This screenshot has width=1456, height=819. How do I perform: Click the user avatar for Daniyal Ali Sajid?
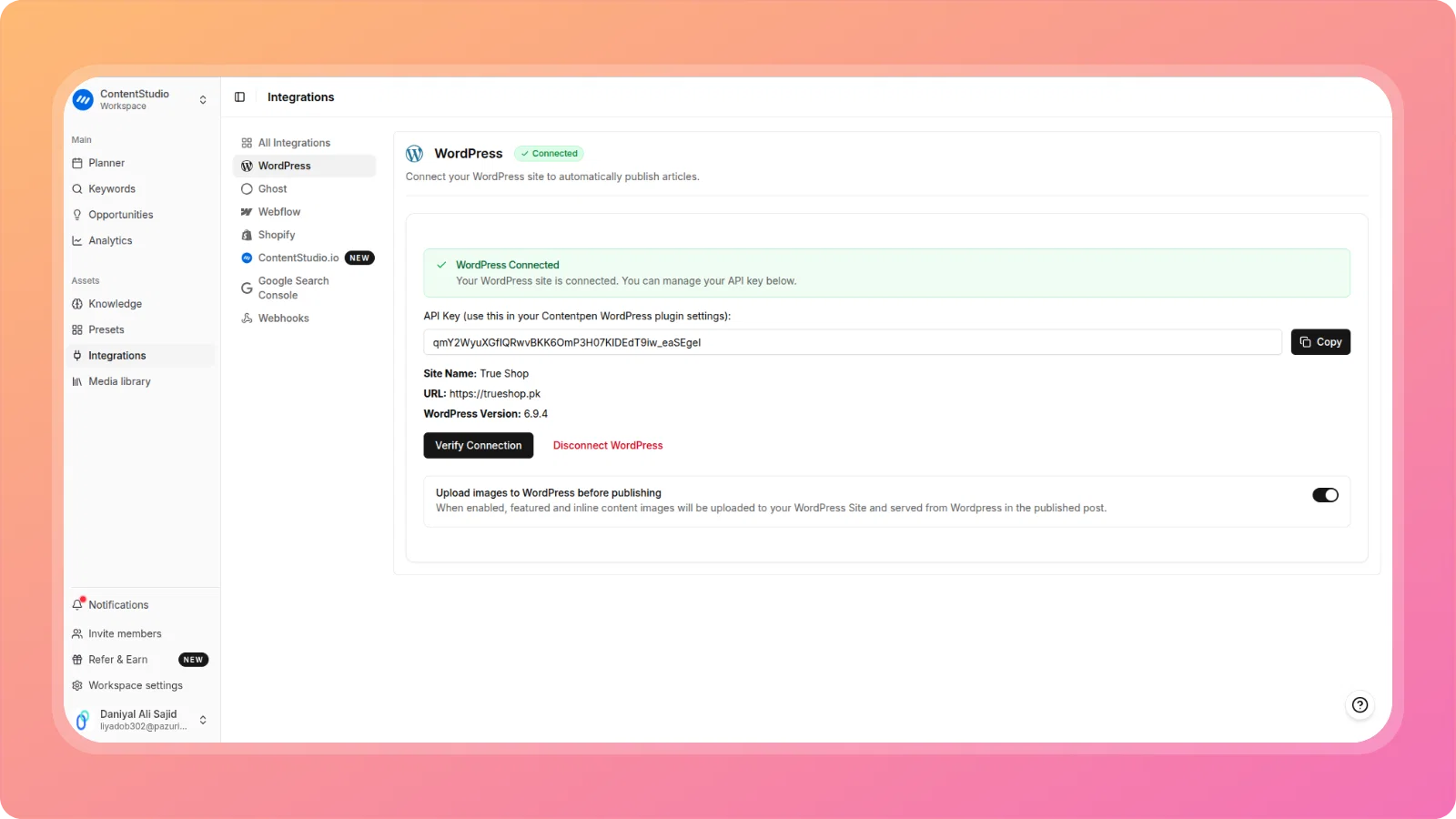pyautogui.click(x=82, y=721)
